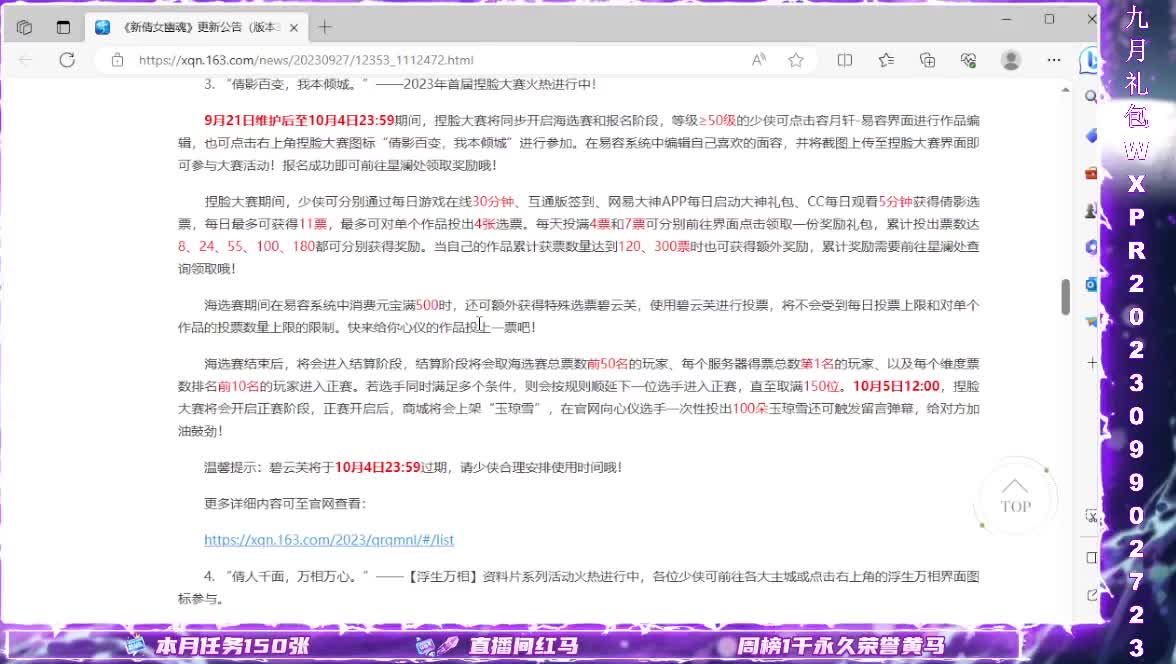Screen dimensions: 1176x664
Task: Open the Favorites list
Action: pyautogui.click(x=886, y=60)
